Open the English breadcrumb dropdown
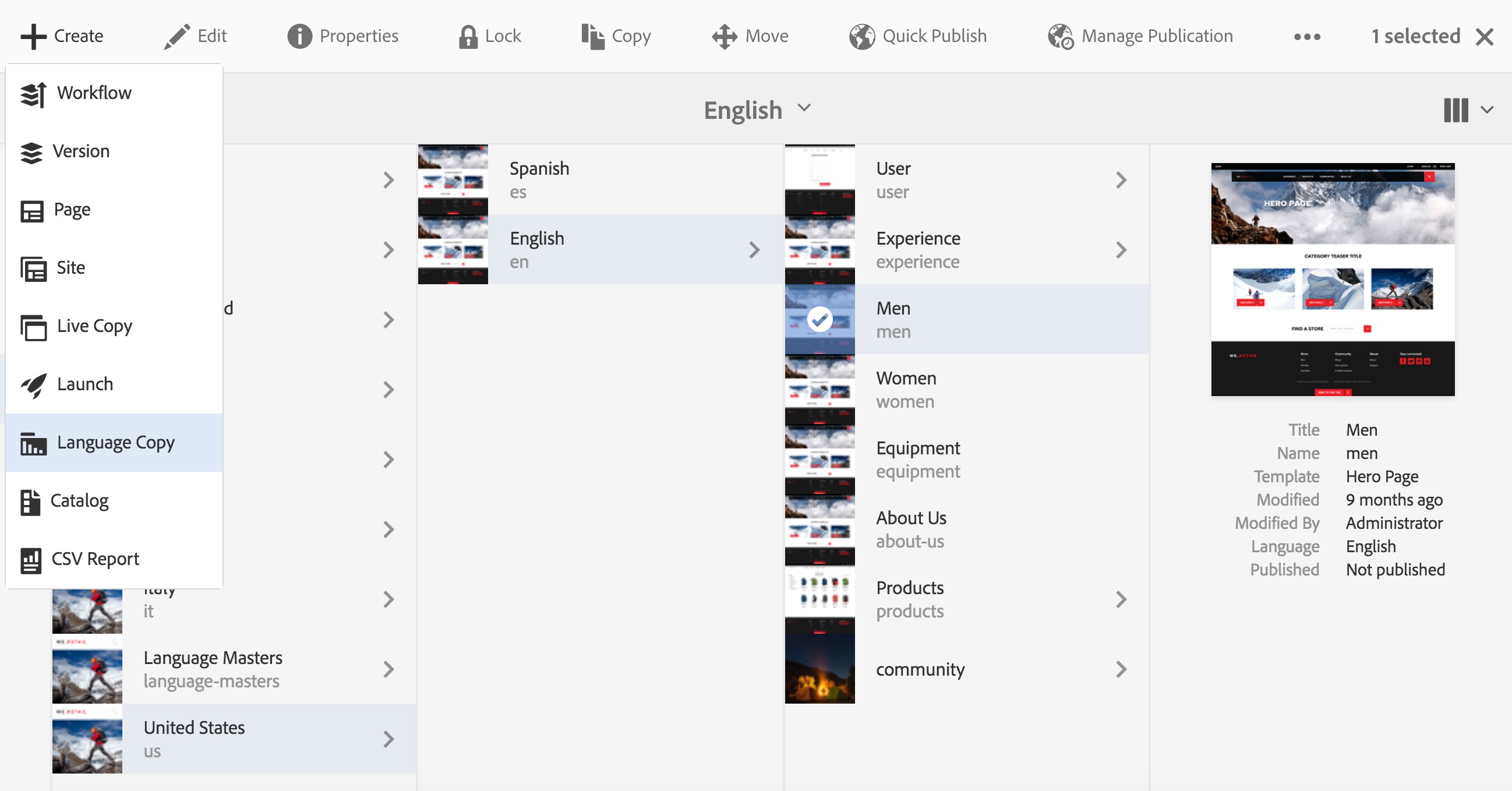The image size is (1512, 791). tap(757, 110)
